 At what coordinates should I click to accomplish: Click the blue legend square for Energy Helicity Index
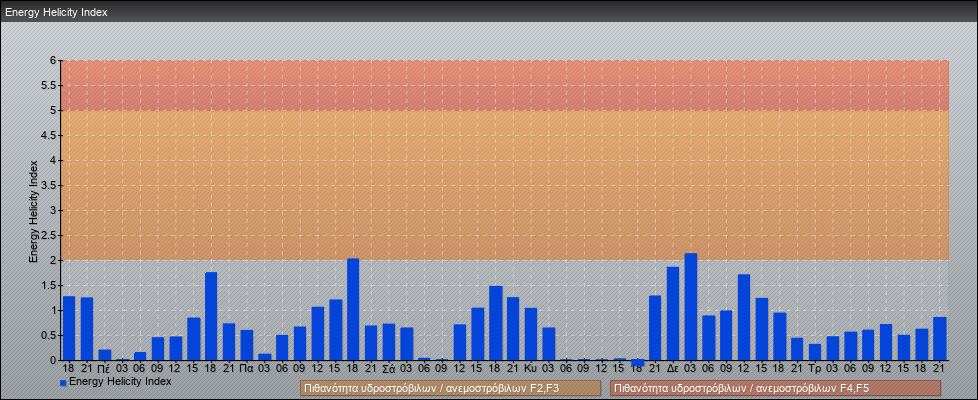pos(63,382)
